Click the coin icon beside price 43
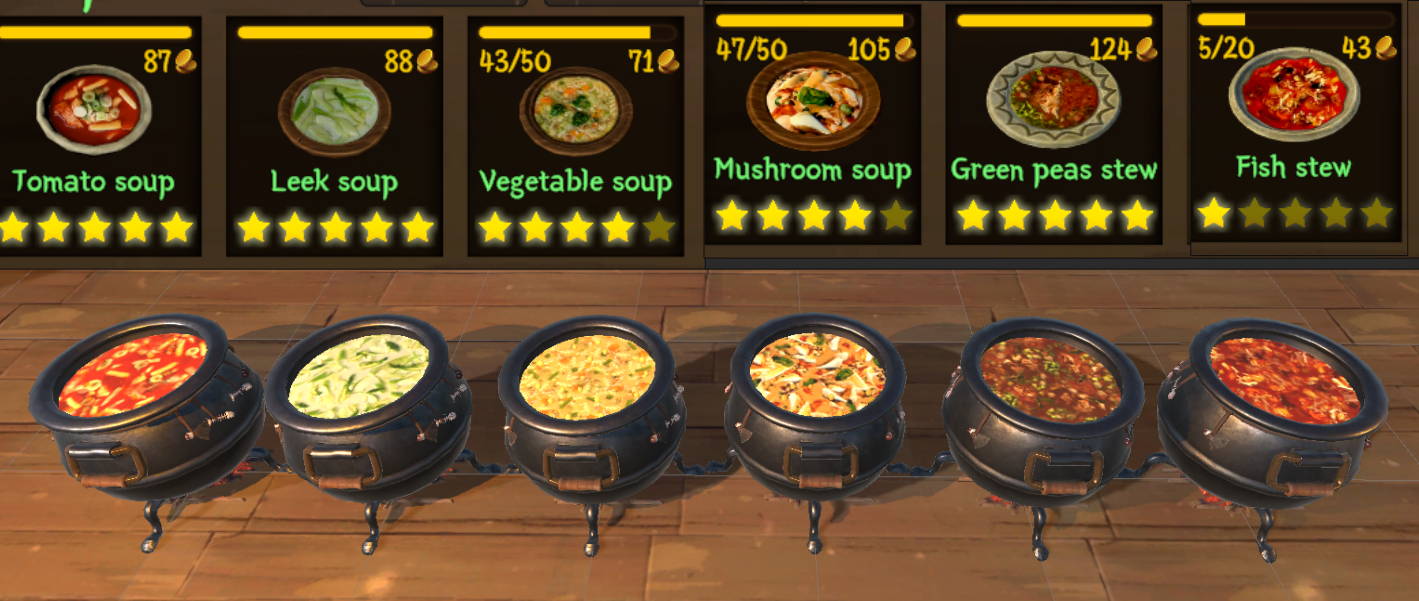 1386,48
